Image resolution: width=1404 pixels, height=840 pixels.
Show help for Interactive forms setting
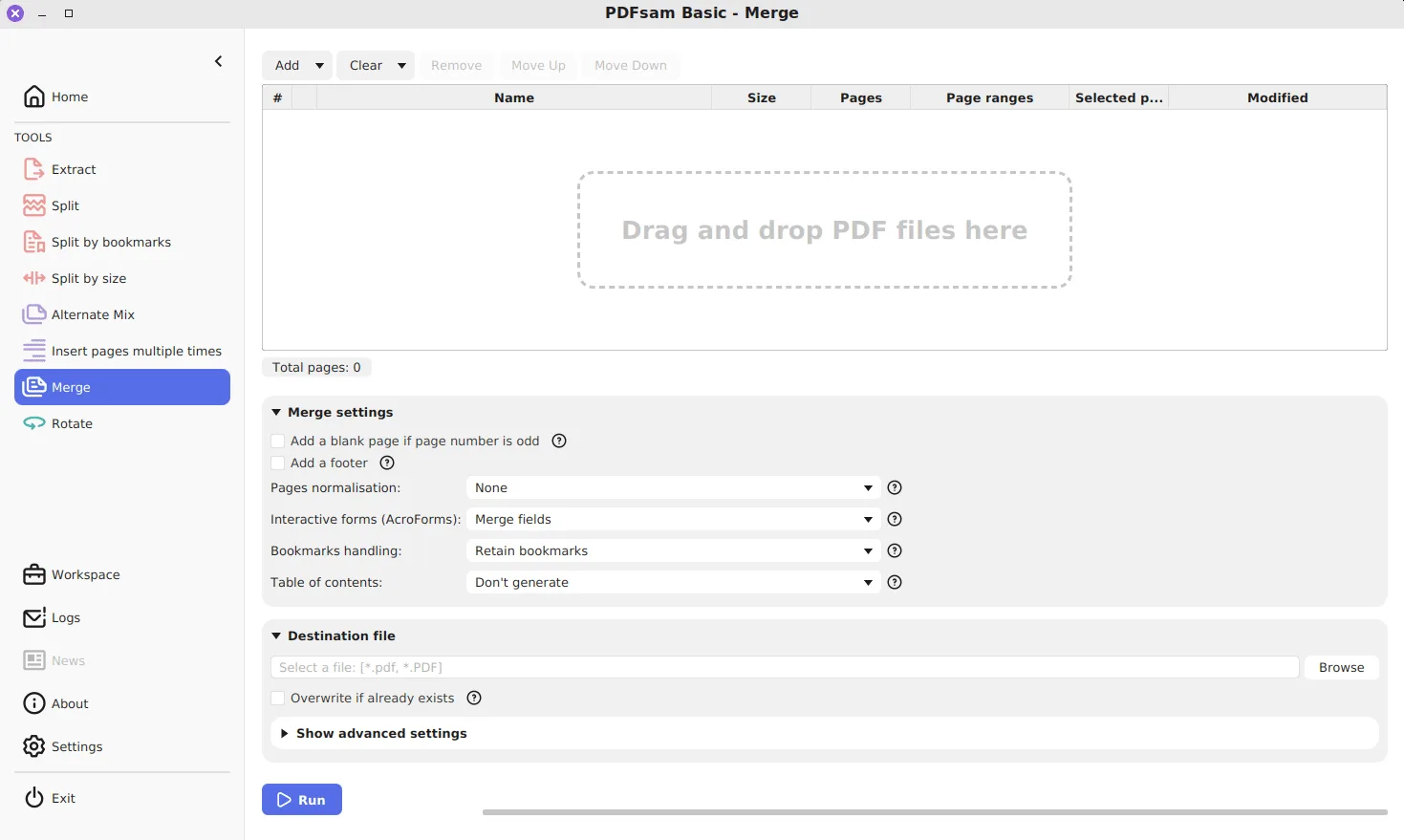coord(895,519)
